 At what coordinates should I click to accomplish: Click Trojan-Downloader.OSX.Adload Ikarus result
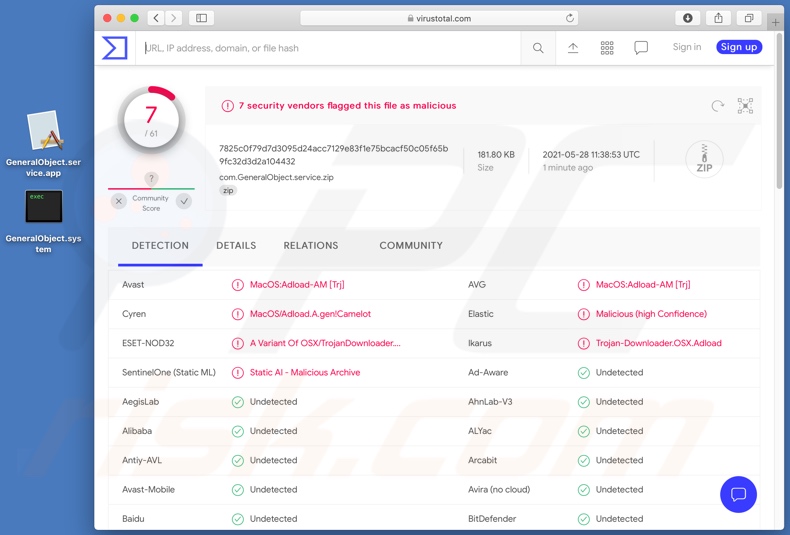pos(659,343)
